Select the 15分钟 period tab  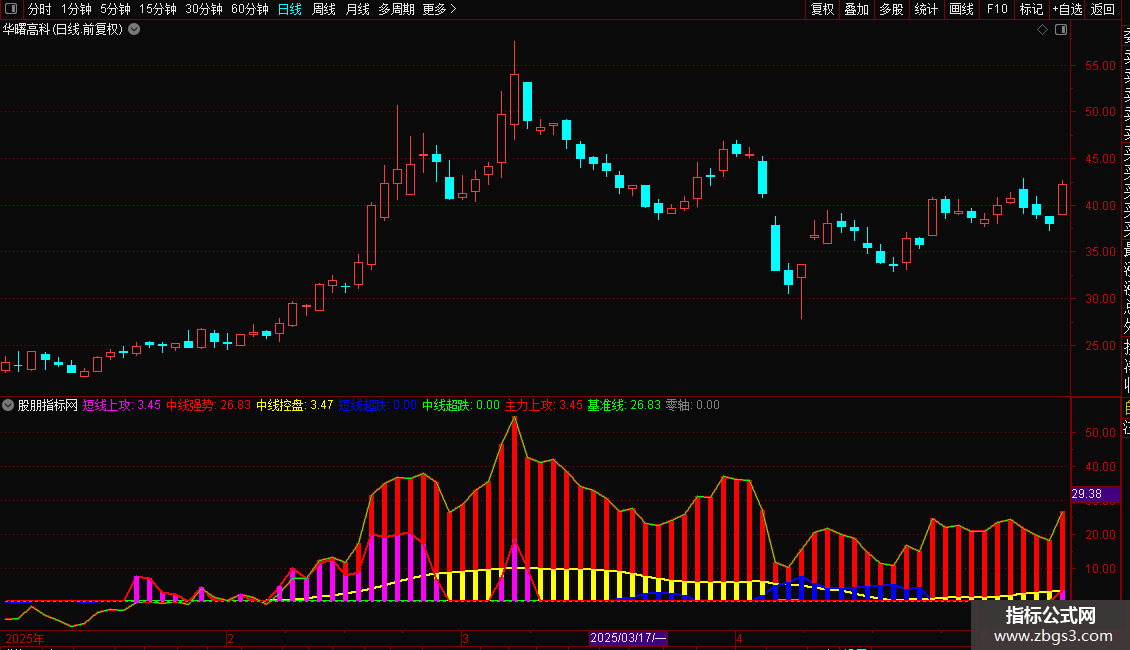click(x=157, y=9)
